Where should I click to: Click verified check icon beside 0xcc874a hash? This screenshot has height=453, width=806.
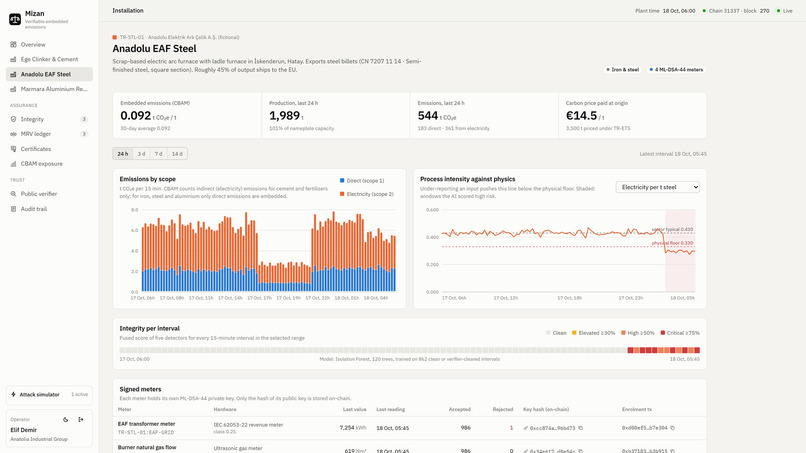[x=526, y=428]
